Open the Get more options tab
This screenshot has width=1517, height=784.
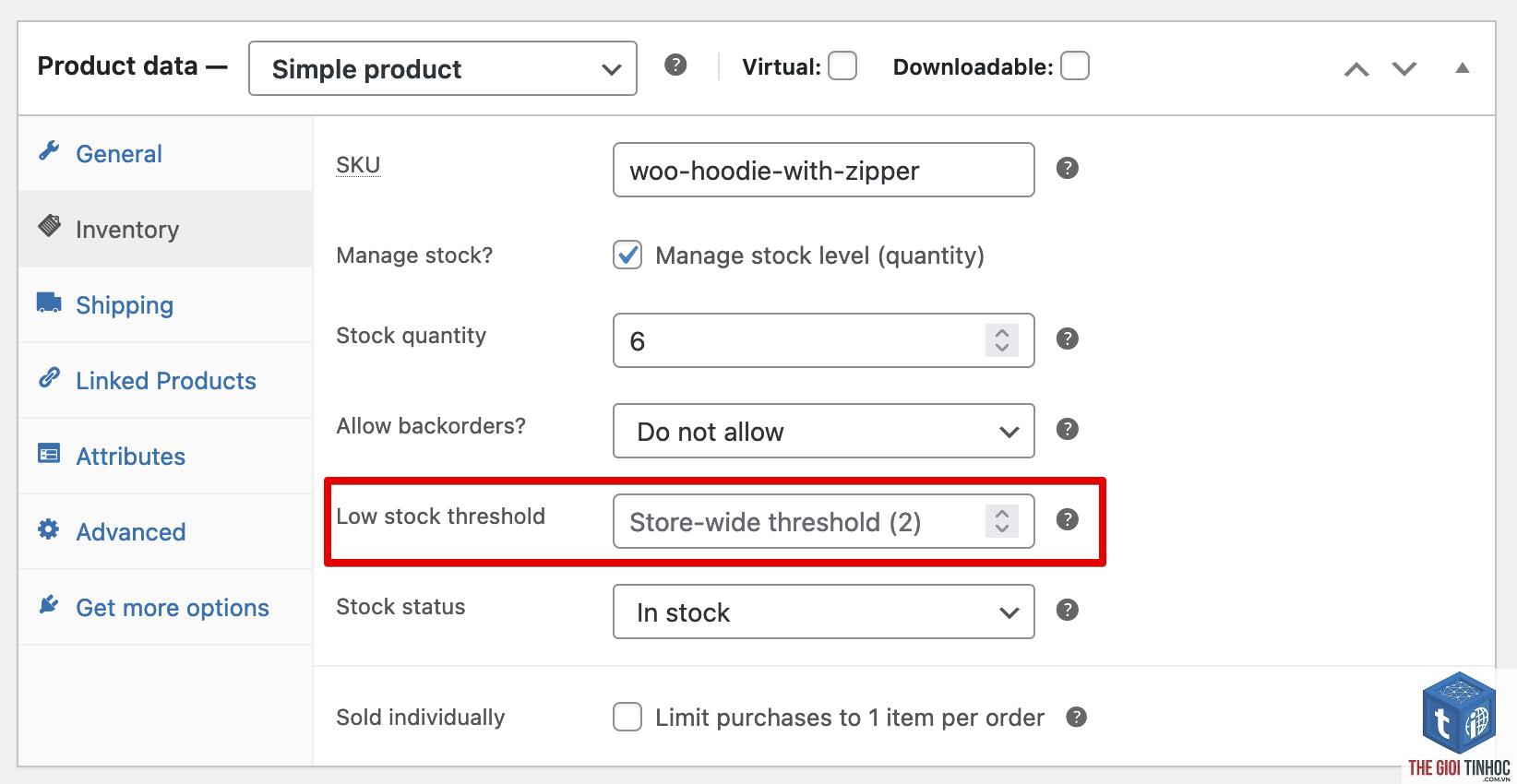[x=165, y=608]
